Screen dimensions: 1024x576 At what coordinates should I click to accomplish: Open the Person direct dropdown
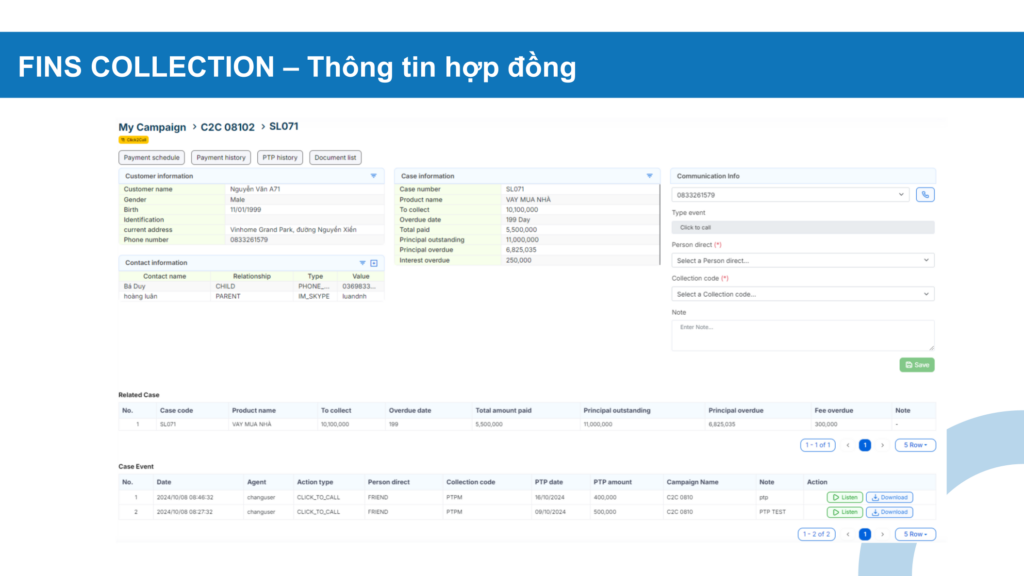(802, 260)
